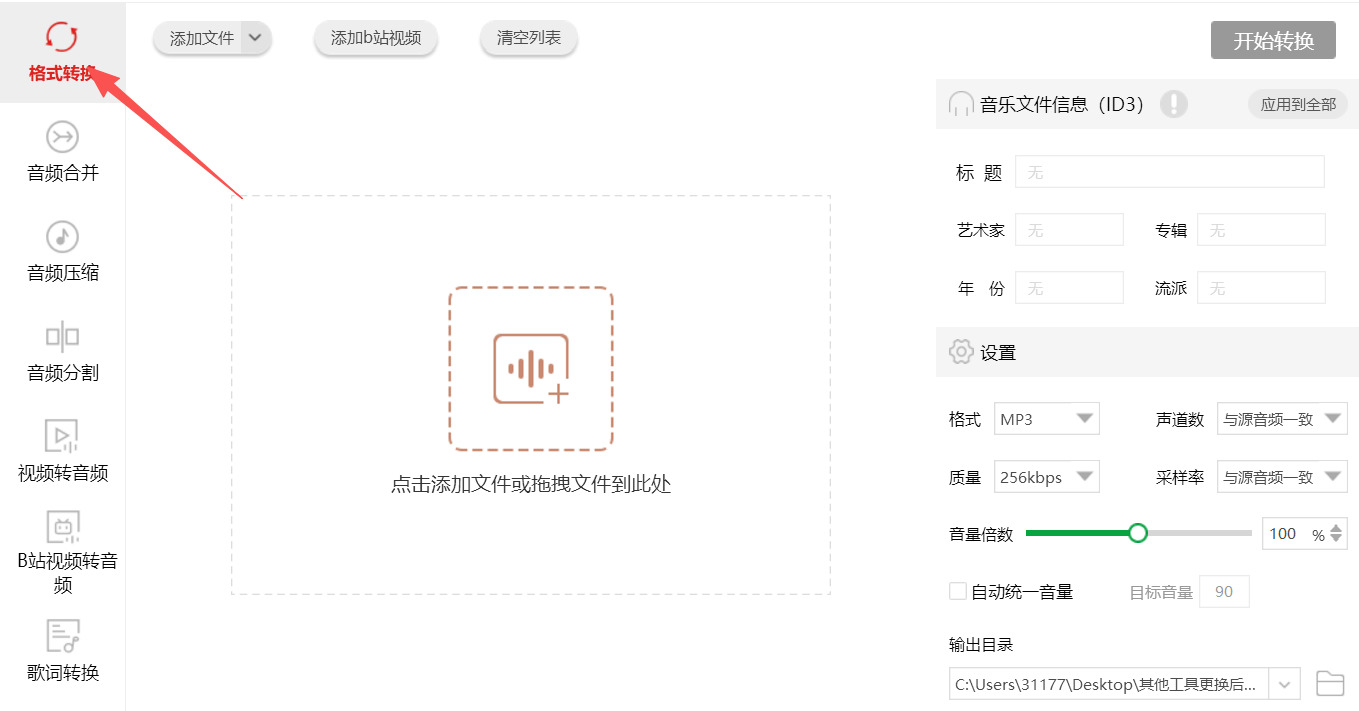Click the 年份 input field
Screen dimensions: 1359x711
[1069, 288]
